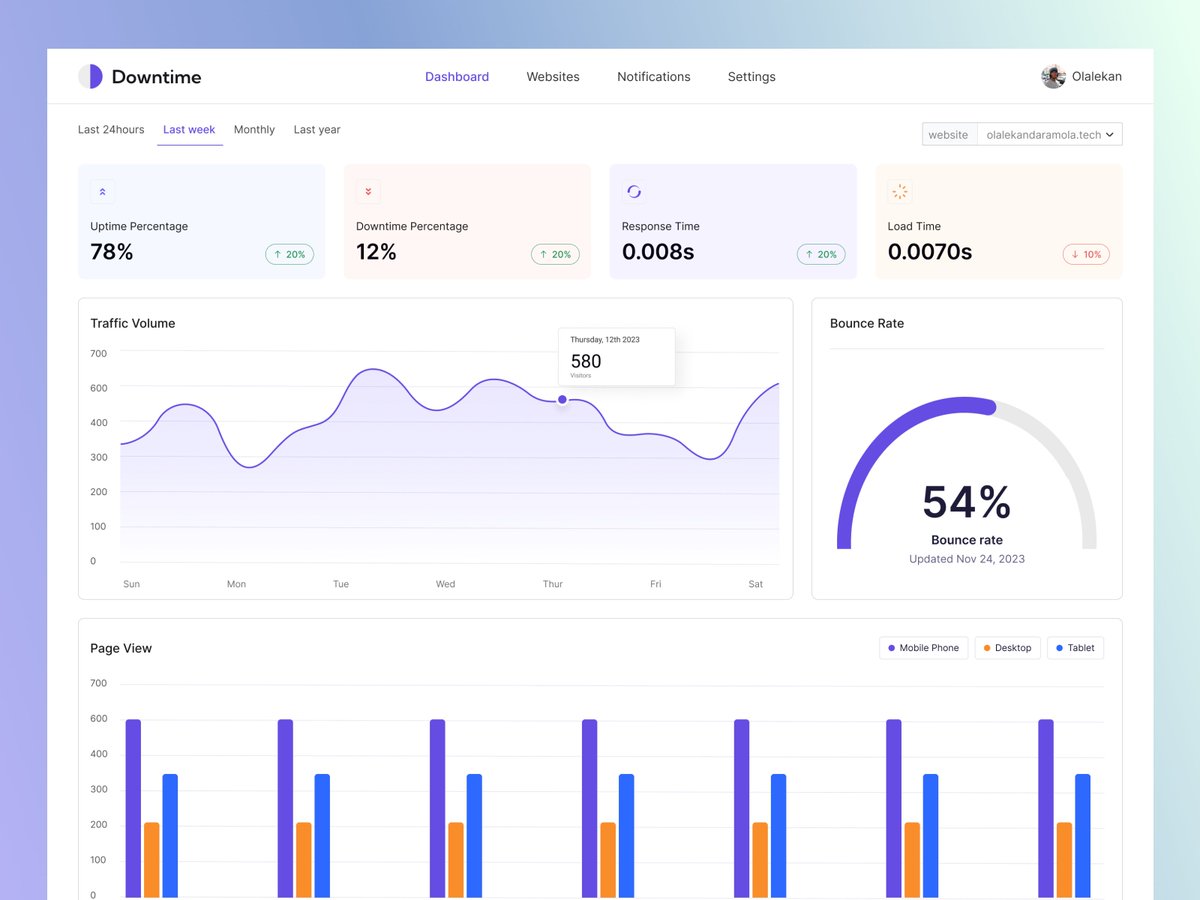Switch to the Monthly view
1200x900 pixels.
click(254, 129)
